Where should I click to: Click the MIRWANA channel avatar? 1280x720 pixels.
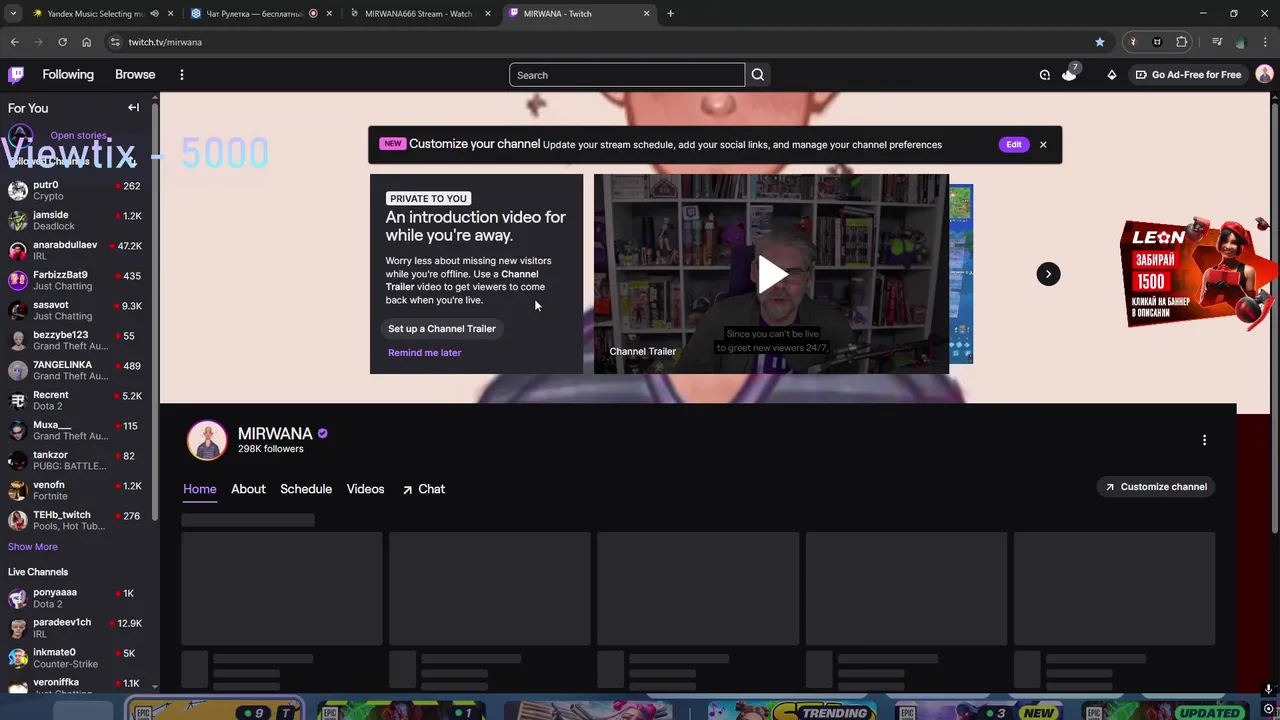click(x=207, y=440)
